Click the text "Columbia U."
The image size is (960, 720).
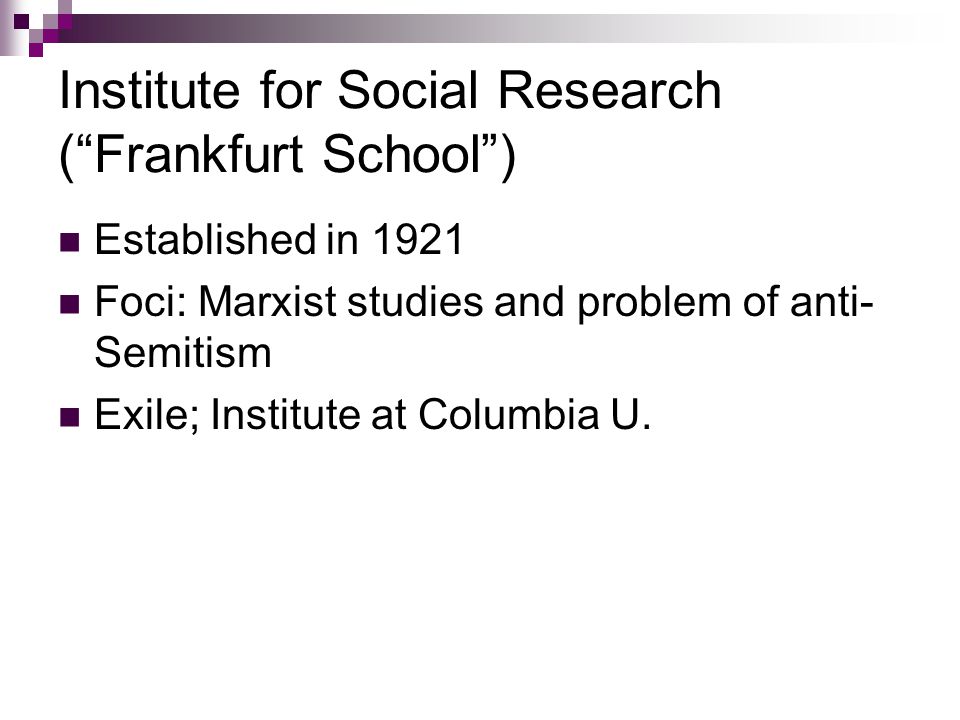pyautogui.click(x=534, y=414)
